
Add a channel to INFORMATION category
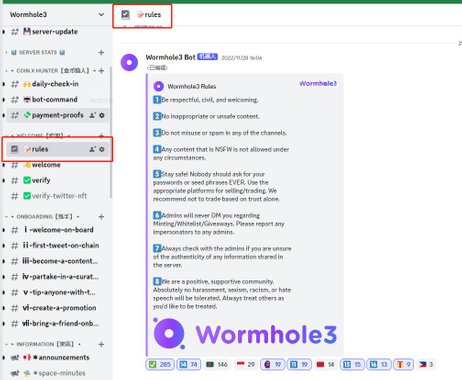tap(101, 344)
